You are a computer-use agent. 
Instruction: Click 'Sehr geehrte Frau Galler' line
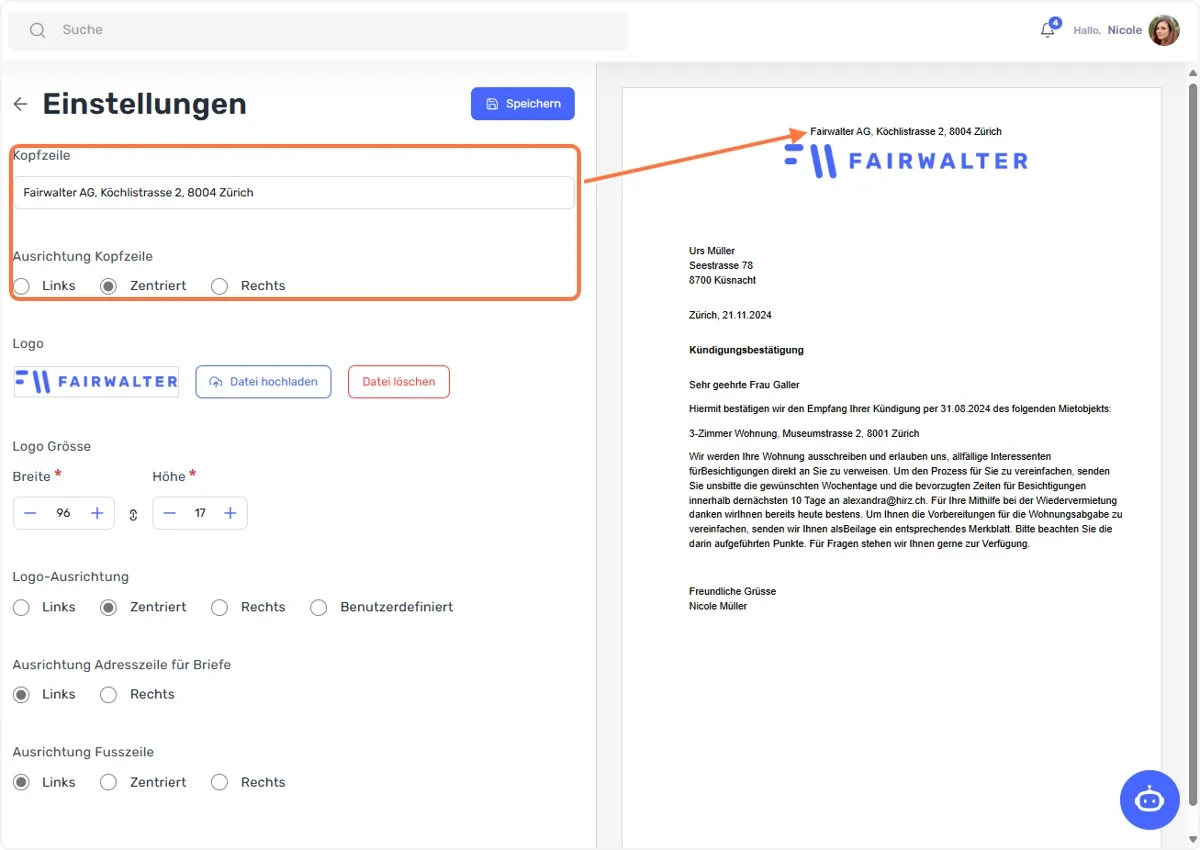pos(744,384)
